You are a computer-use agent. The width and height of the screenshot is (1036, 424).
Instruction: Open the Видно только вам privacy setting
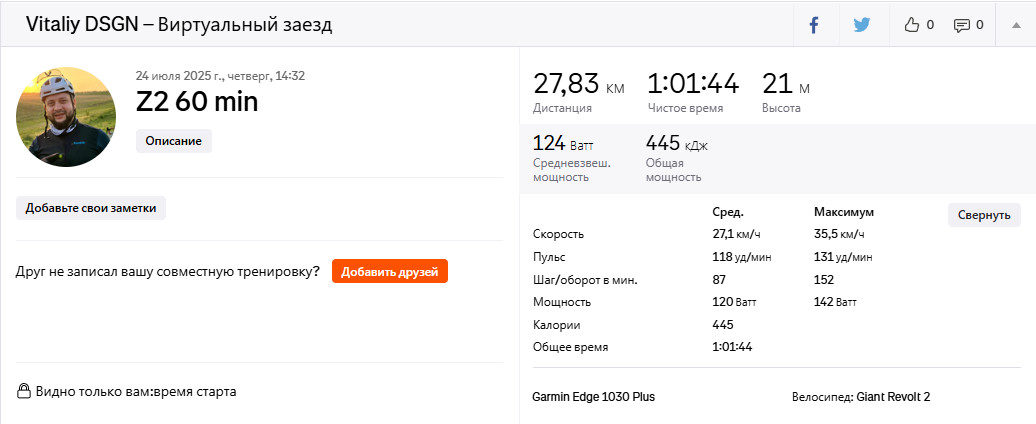(x=136, y=391)
